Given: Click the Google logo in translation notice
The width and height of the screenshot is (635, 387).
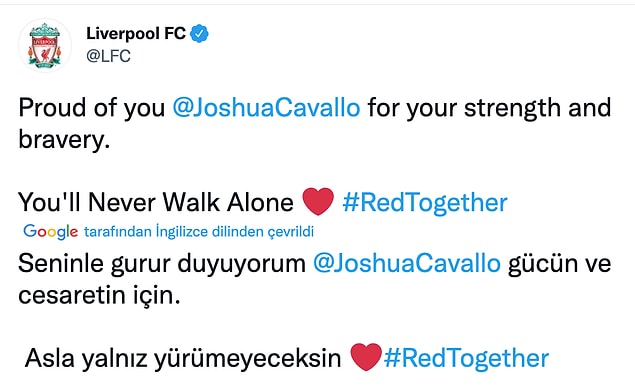Looking at the screenshot, I should 51,232.
